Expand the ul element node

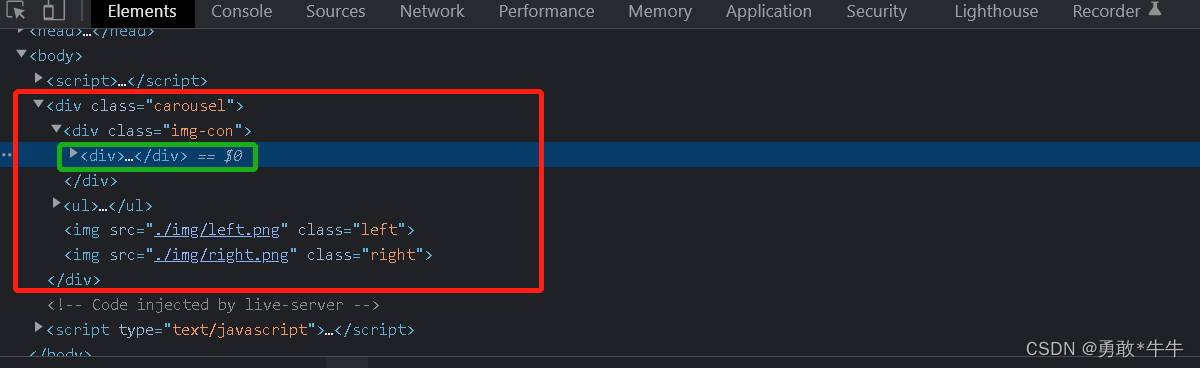click(x=57, y=204)
